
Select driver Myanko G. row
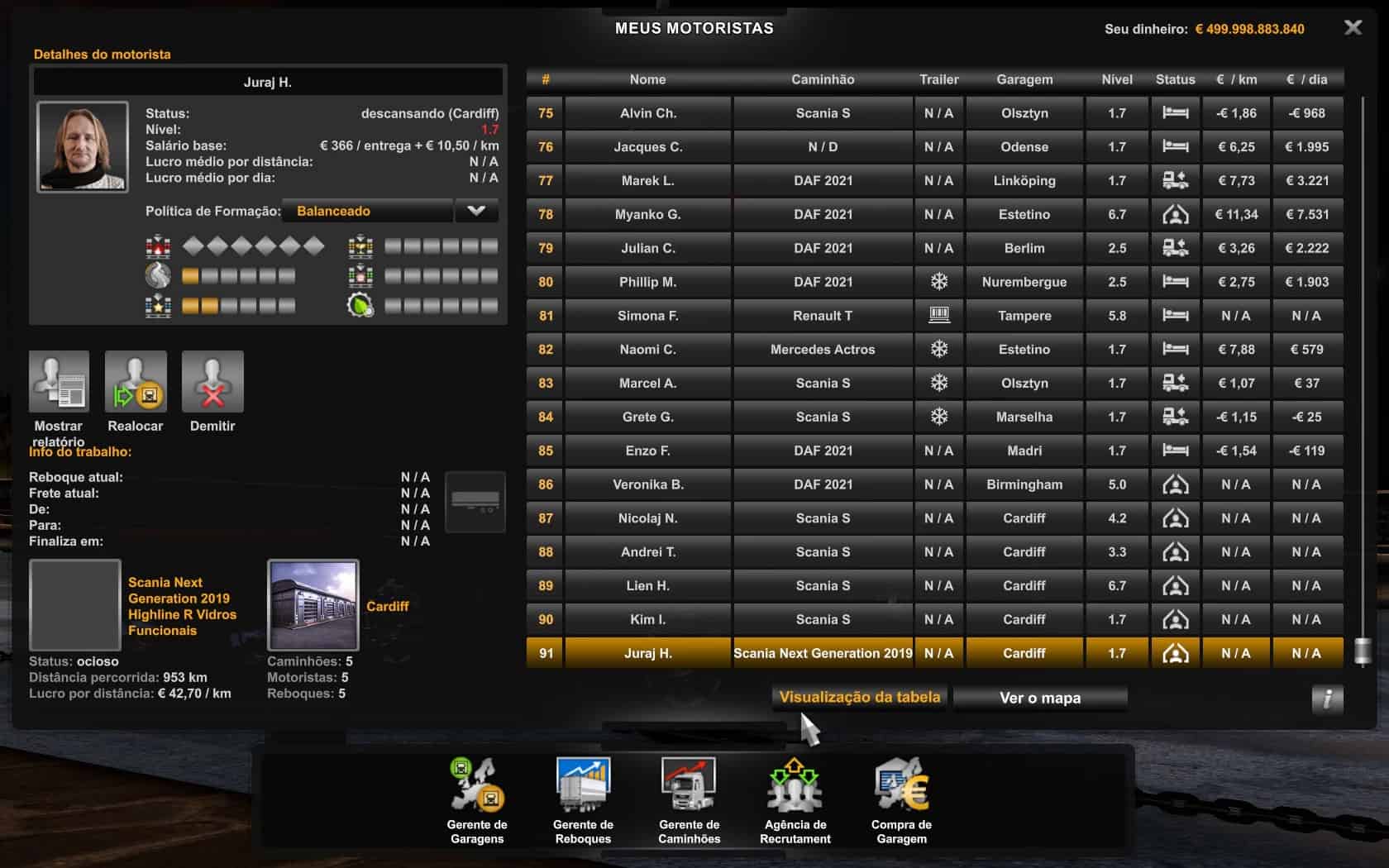[648, 214]
